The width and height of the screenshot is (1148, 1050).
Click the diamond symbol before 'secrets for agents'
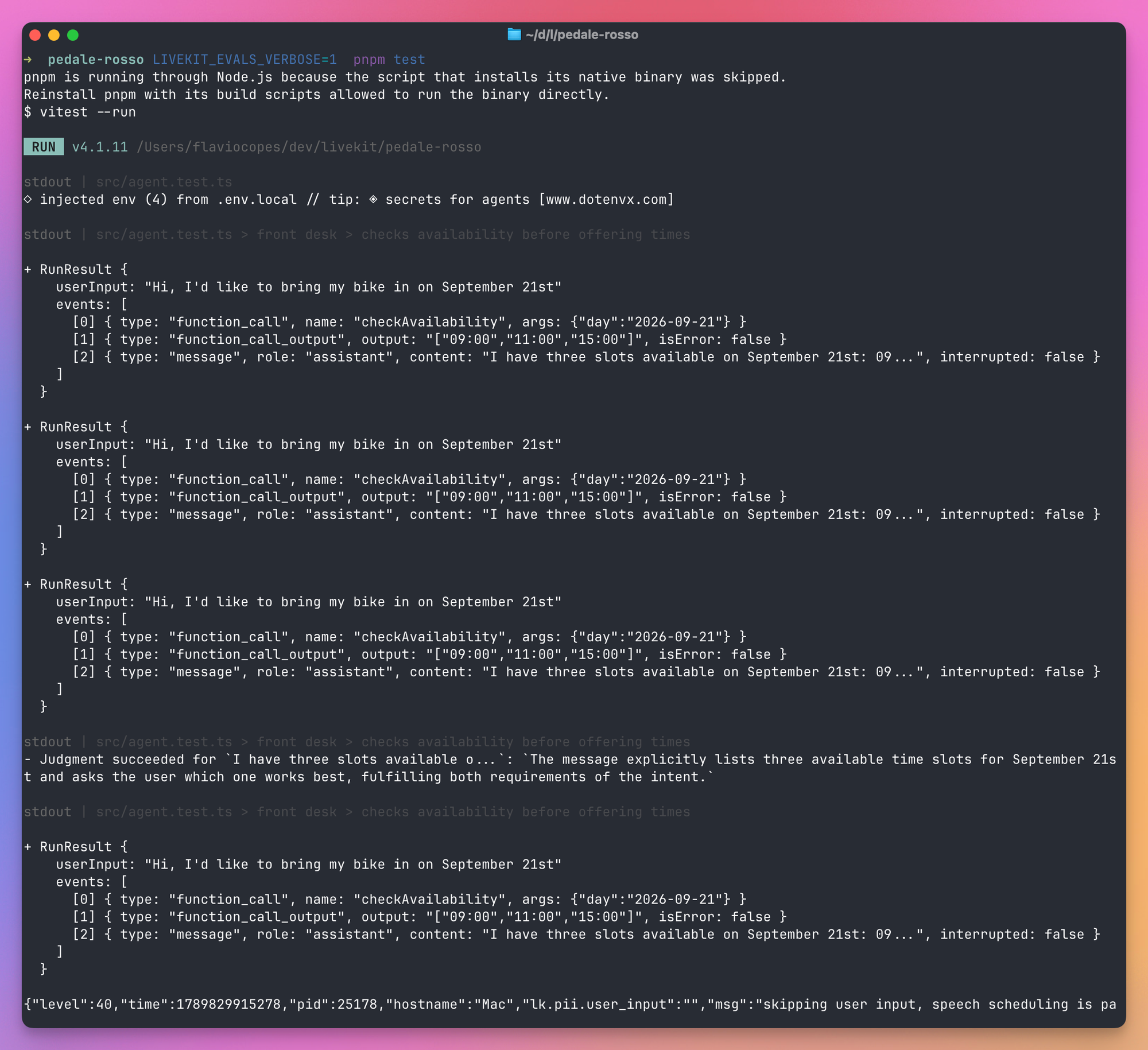(373, 199)
